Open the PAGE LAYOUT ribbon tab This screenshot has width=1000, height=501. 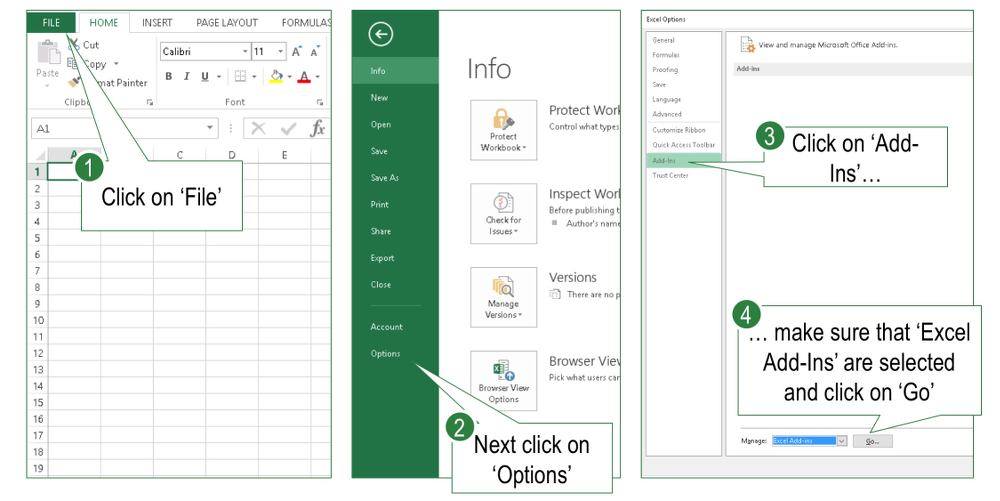pyautogui.click(x=226, y=22)
